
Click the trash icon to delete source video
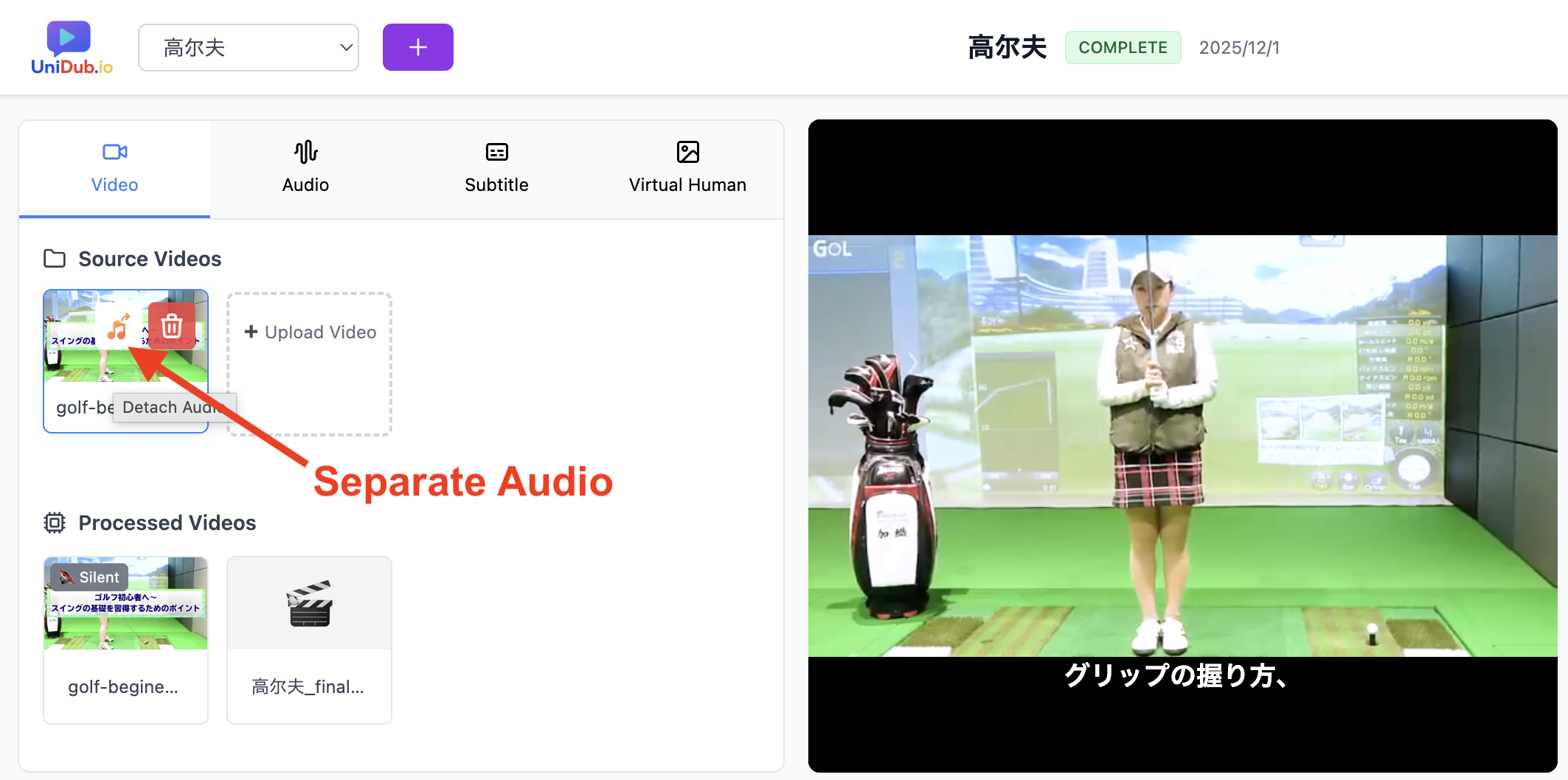(172, 325)
